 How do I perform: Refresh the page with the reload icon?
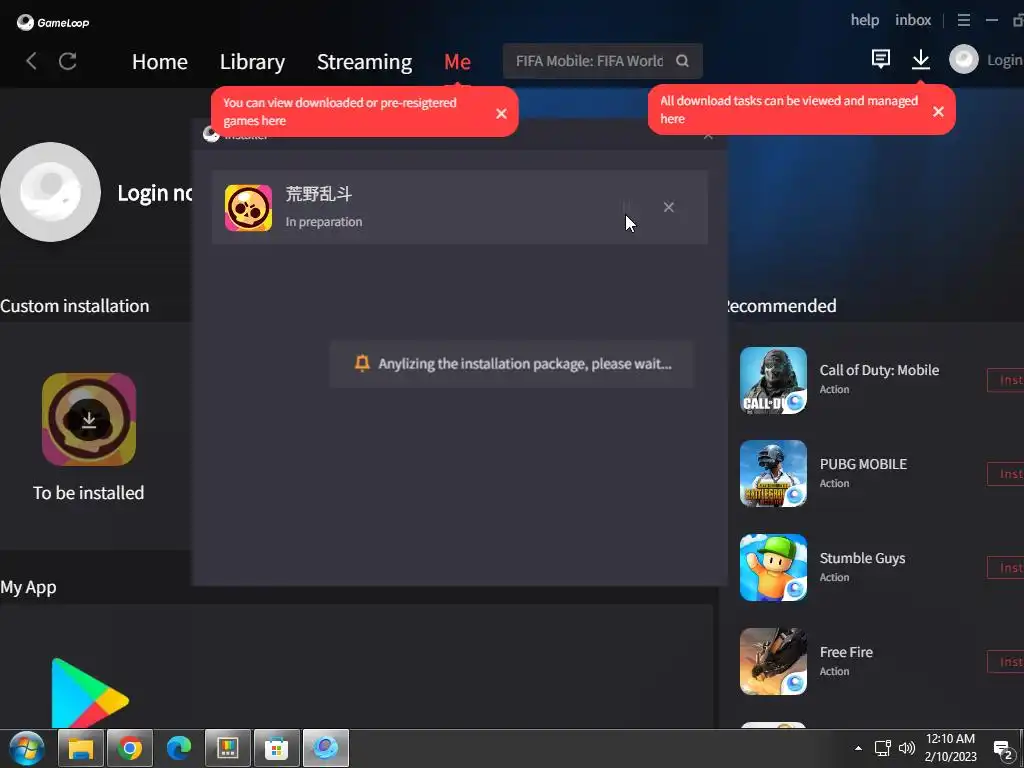point(68,61)
